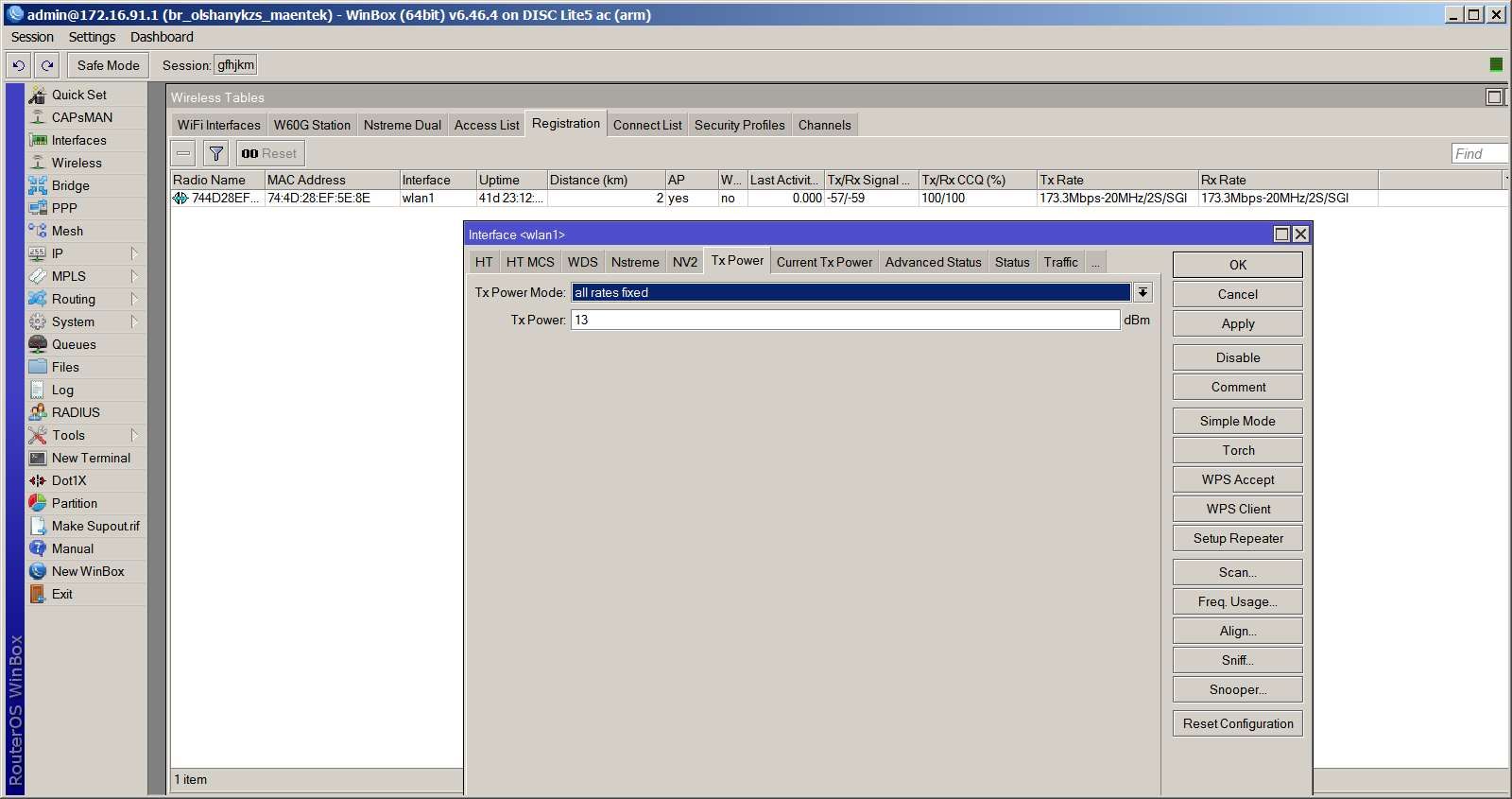
Task: Open Dot1X in the sidebar
Action: [69, 480]
